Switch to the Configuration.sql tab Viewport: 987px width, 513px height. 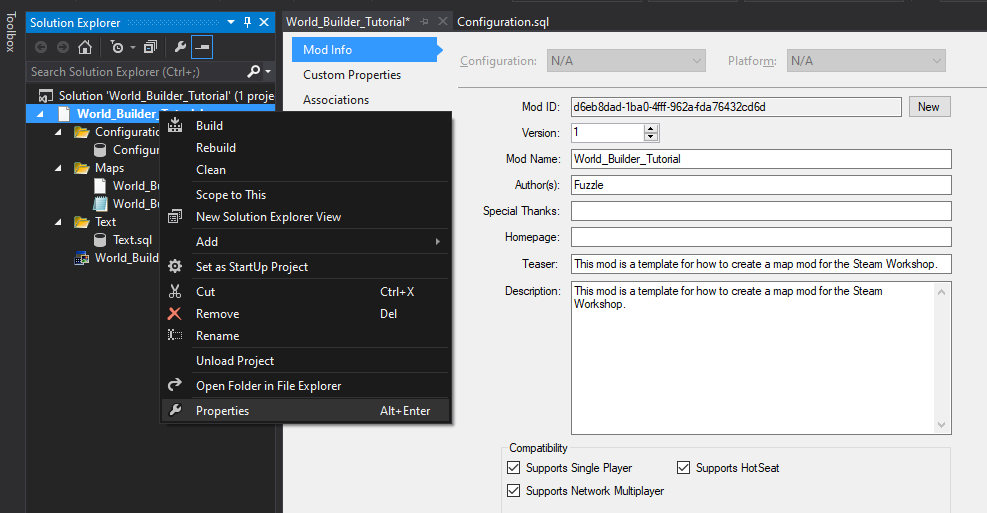point(503,22)
